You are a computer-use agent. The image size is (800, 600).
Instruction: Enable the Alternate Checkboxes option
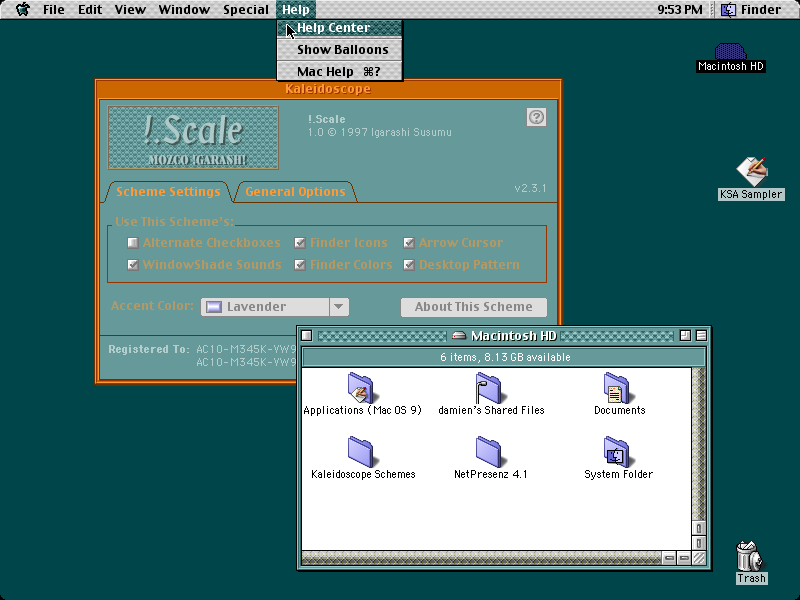[x=133, y=243]
